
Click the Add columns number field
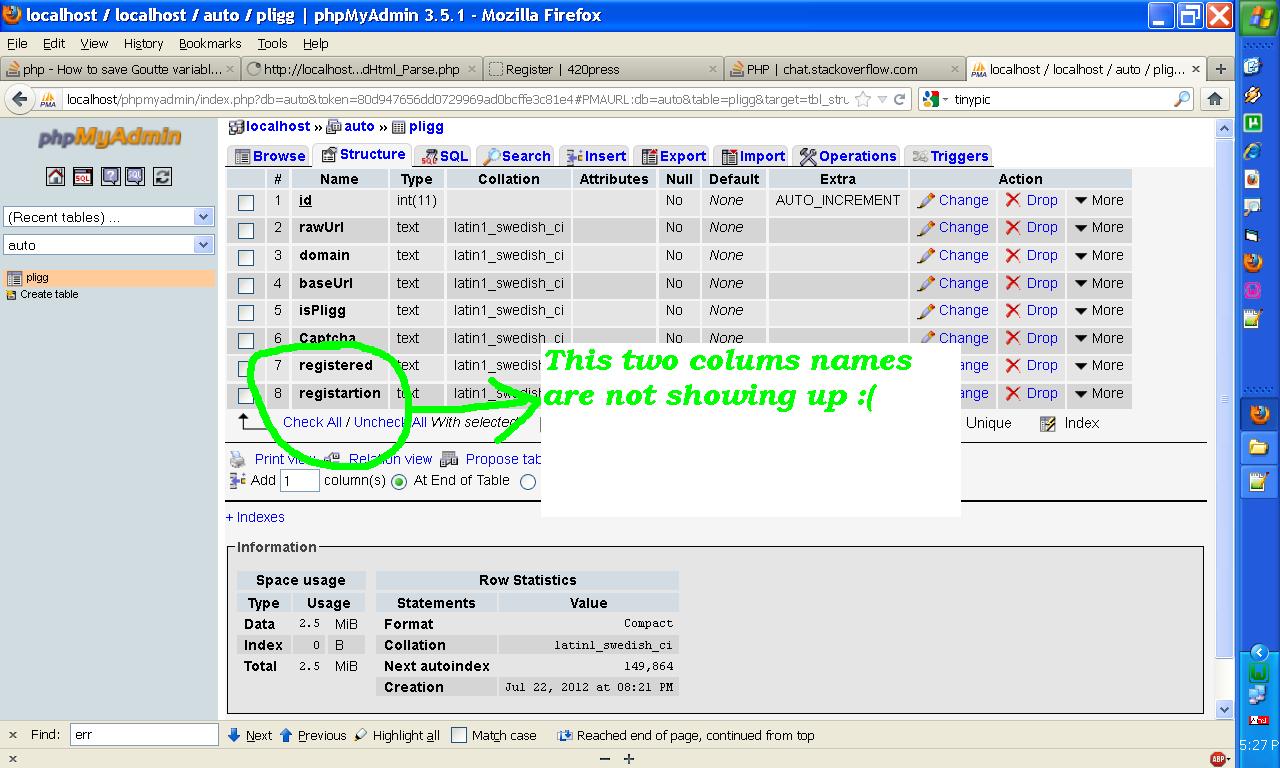pyautogui.click(x=299, y=481)
